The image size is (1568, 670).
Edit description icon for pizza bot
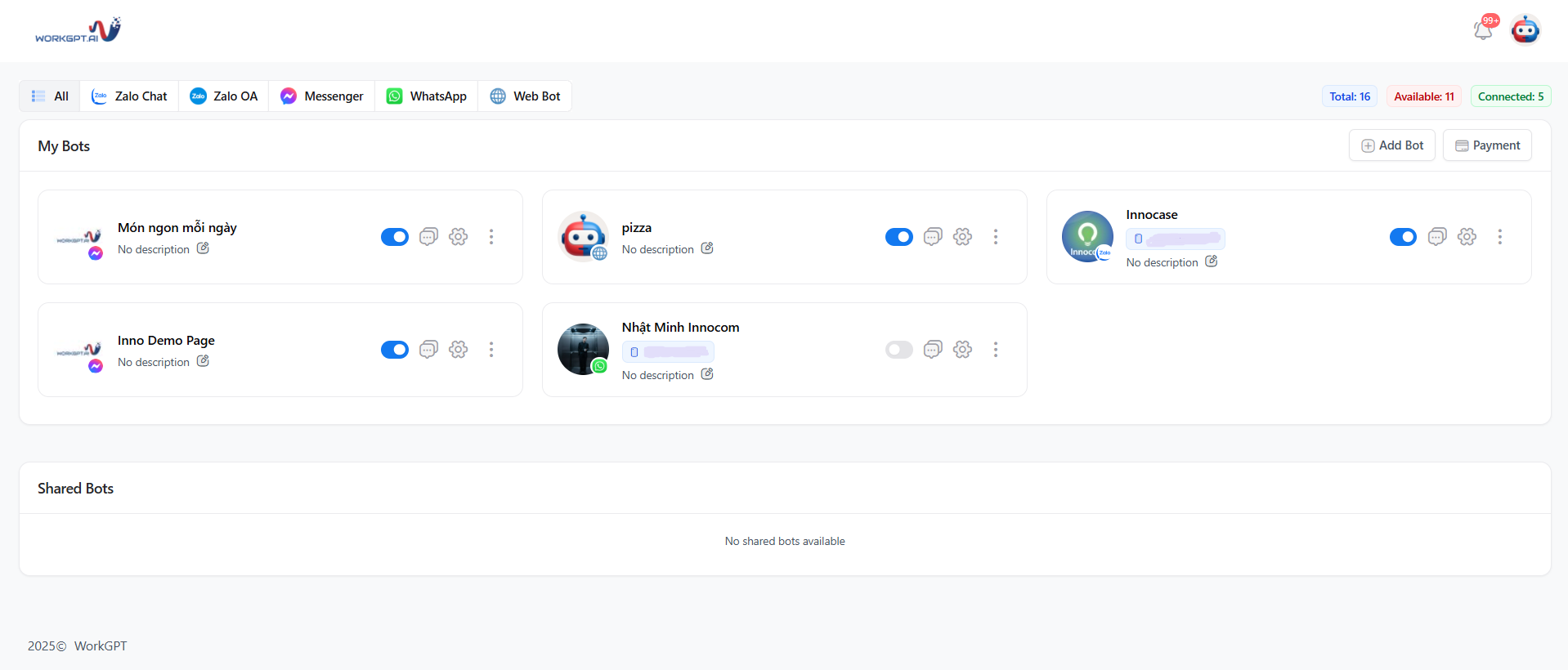point(707,248)
